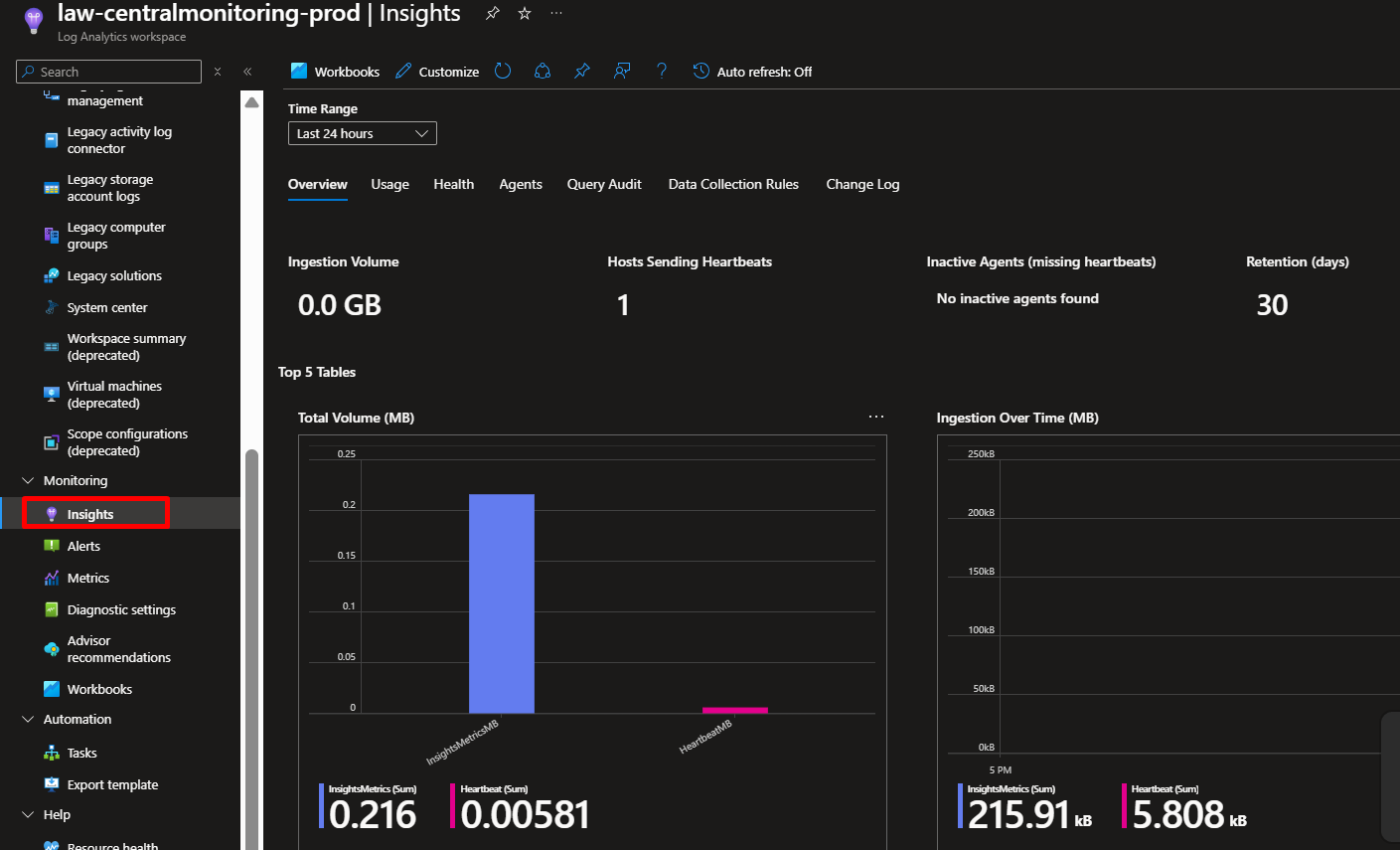Expand the Time Range dropdown

tap(362, 133)
